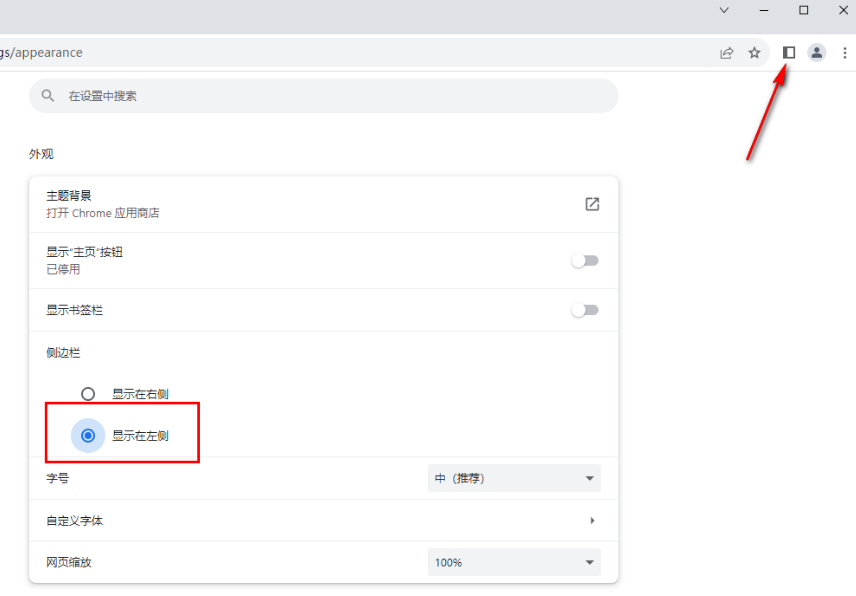This screenshot has width=856, height=596.
Task: Click the 已停用 status text
Action: tap(63, 269)
